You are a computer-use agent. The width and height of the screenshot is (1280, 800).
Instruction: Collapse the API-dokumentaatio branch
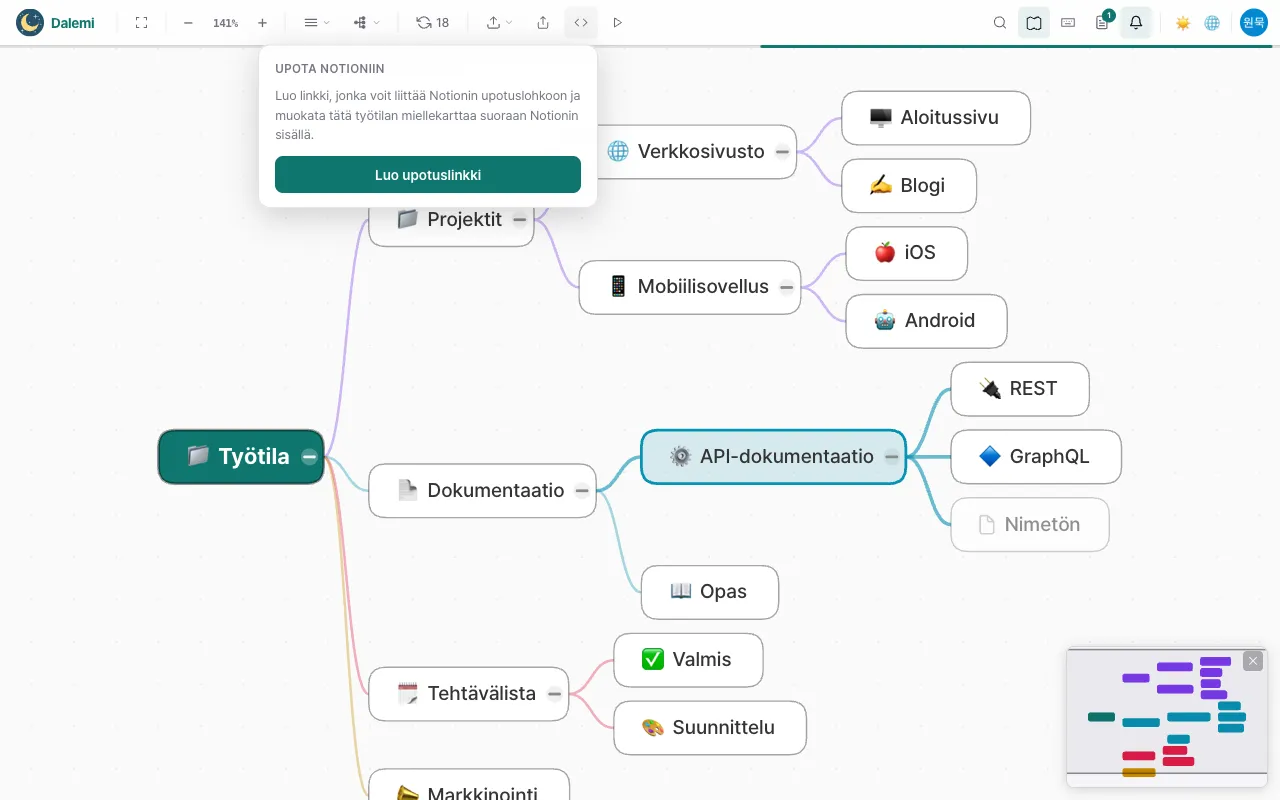pyautogui.click(x=892, y=457)
